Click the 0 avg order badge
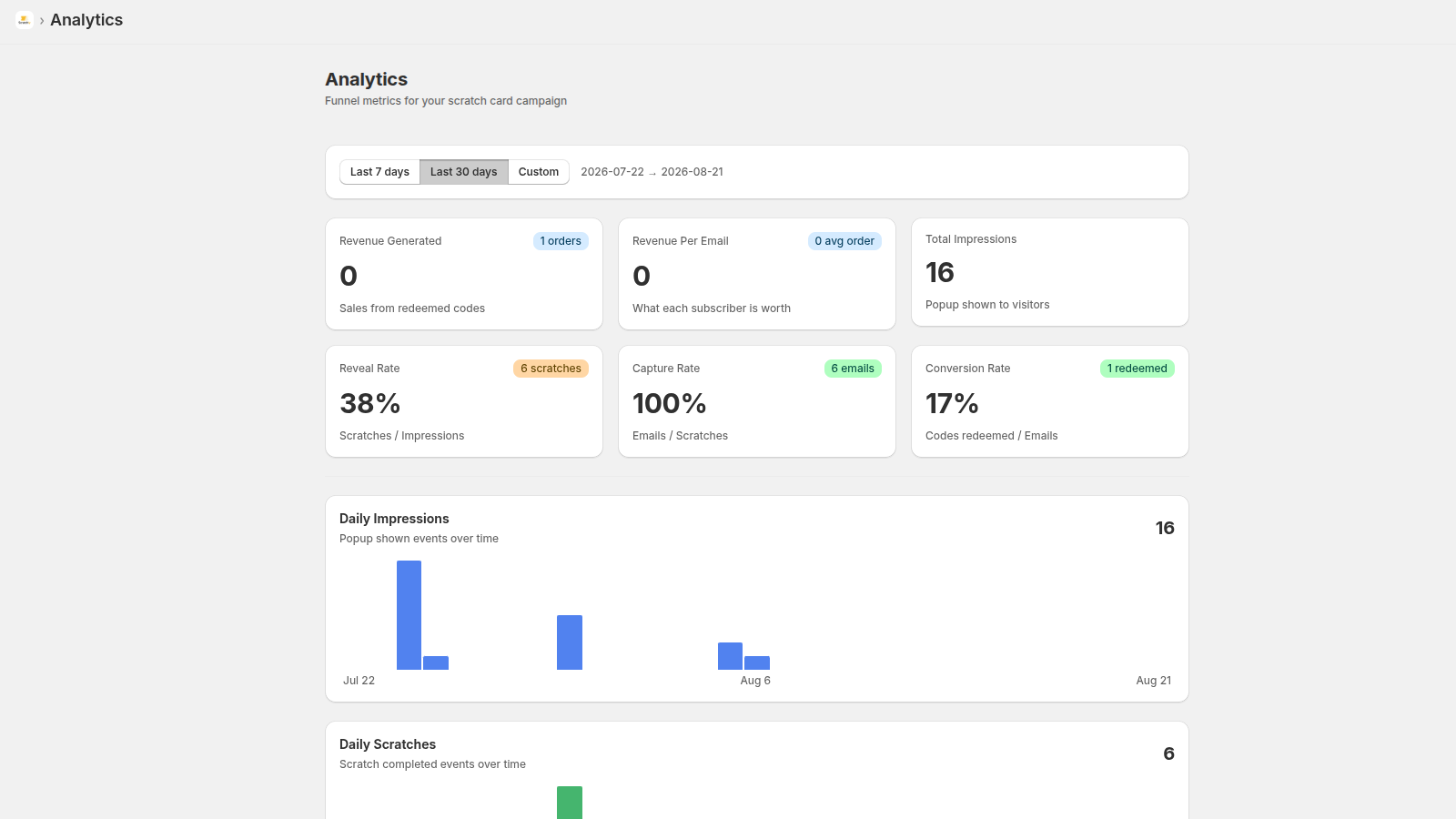This screenshot has width=1456, height=819. point(844,241)
